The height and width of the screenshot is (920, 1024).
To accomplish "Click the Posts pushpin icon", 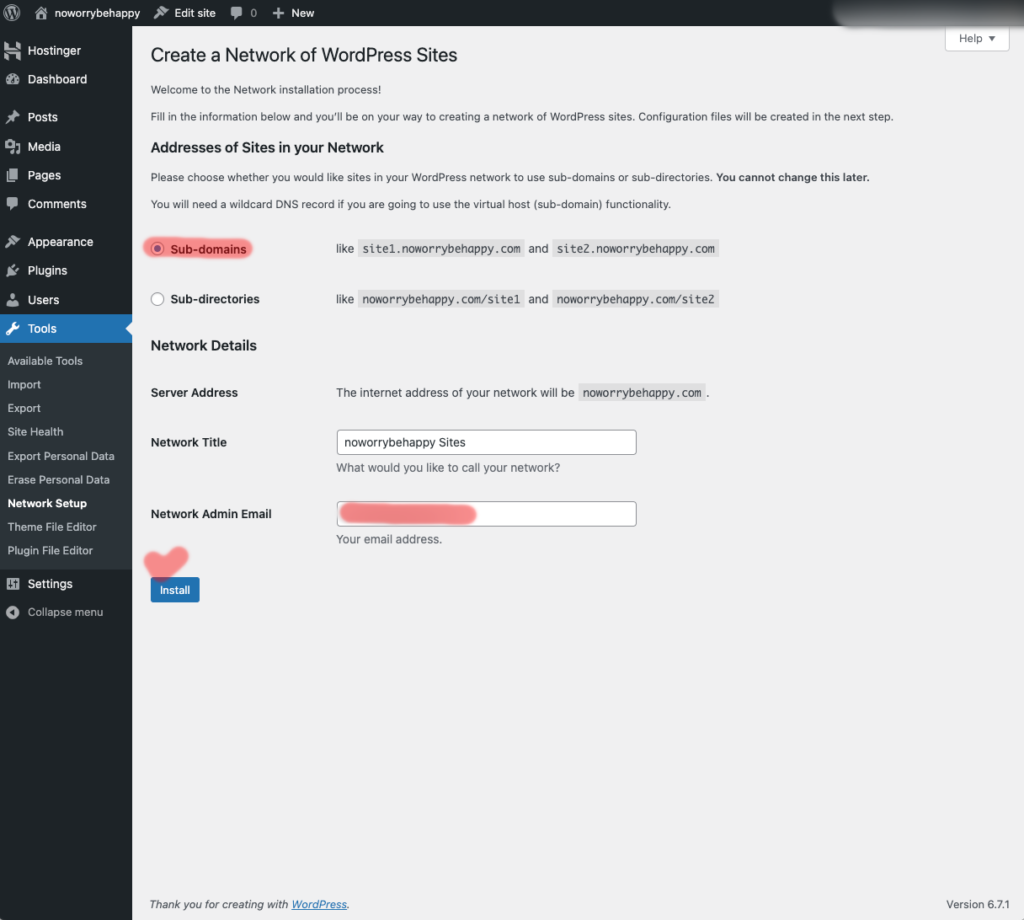I will [12, 117].
